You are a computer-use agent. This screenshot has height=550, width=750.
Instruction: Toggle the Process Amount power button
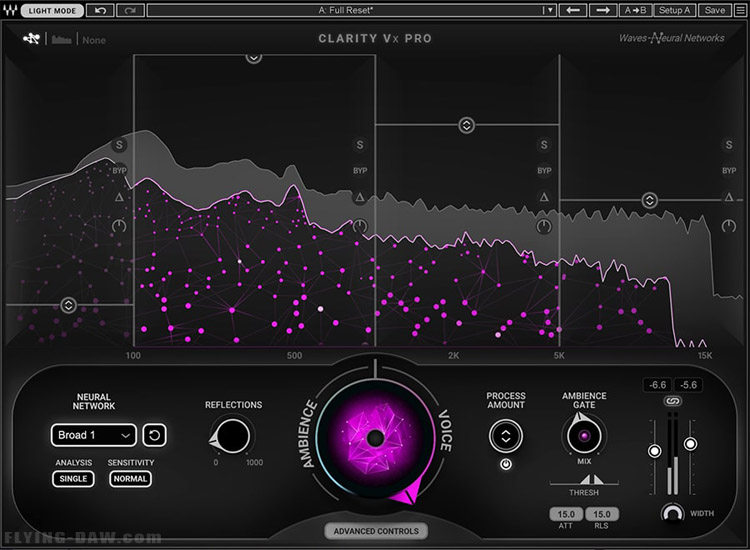coord(506,463)
